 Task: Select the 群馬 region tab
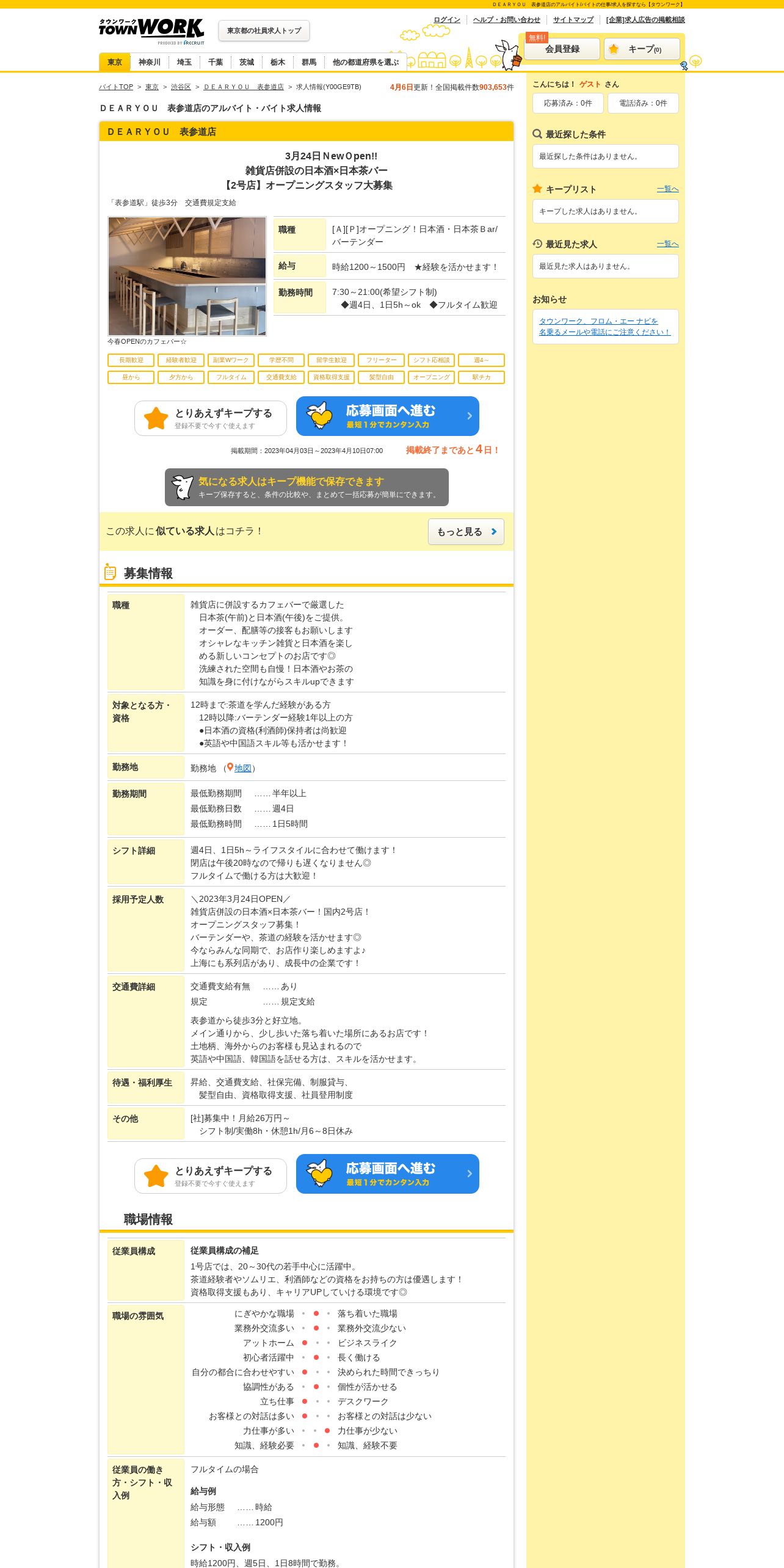point(309,62)
